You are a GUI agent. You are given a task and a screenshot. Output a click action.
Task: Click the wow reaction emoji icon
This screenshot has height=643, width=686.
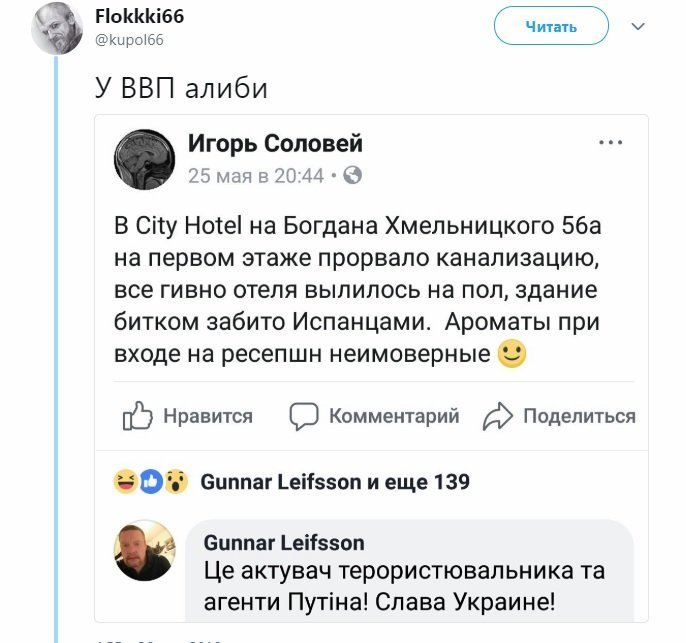(176, 482)
